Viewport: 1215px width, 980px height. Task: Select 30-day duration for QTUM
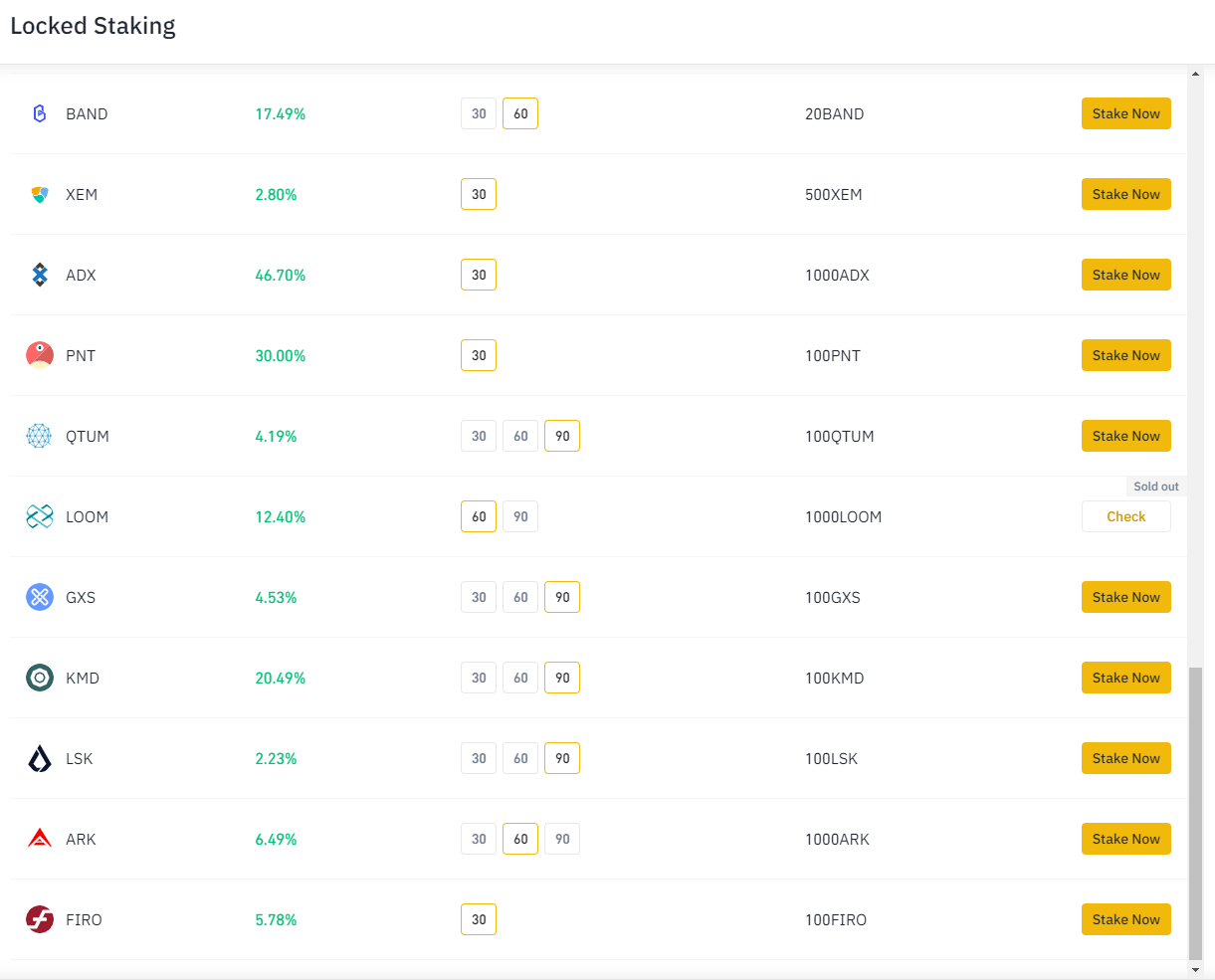479,436
